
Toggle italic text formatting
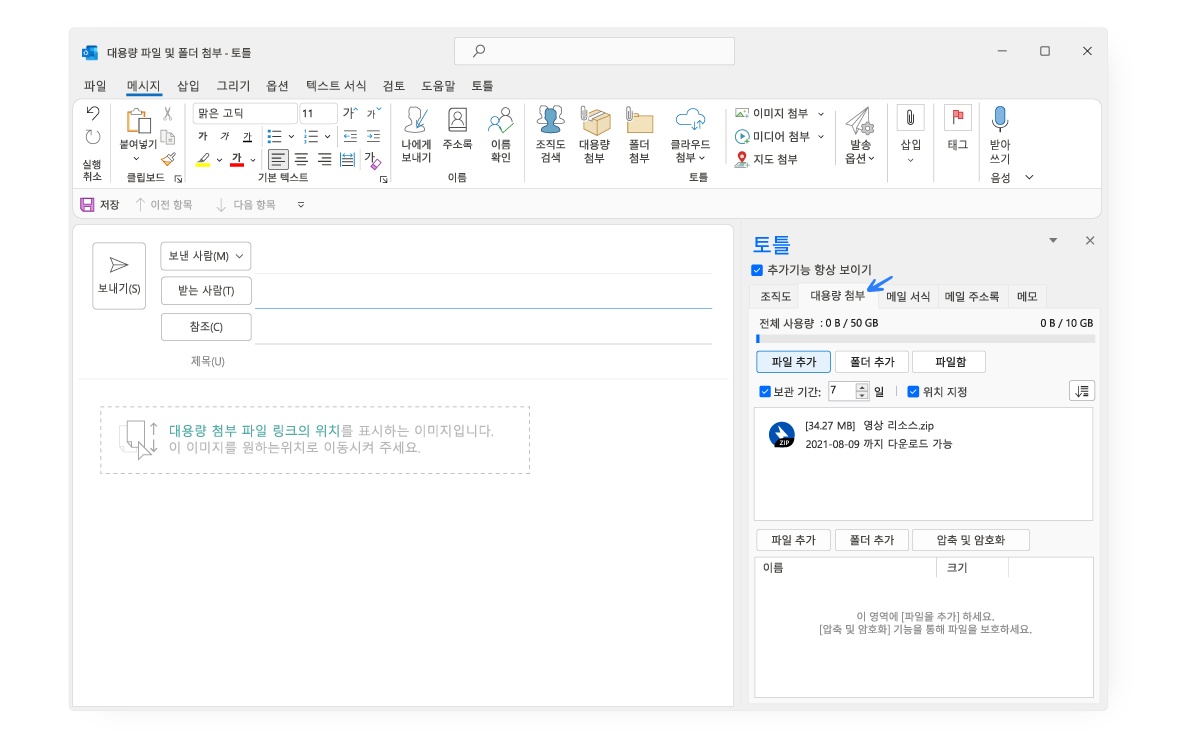(226, 136)
